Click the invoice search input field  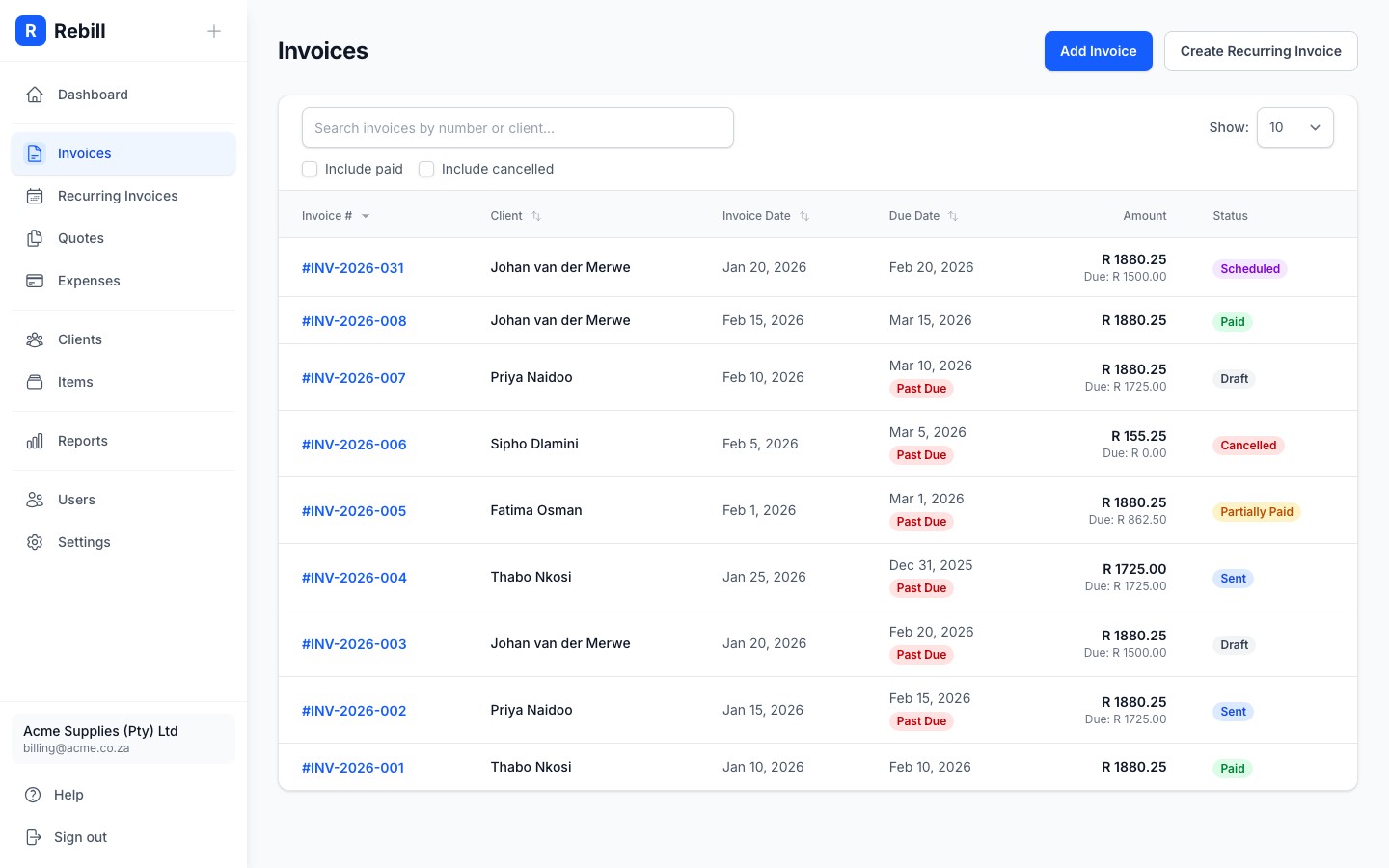518,127
